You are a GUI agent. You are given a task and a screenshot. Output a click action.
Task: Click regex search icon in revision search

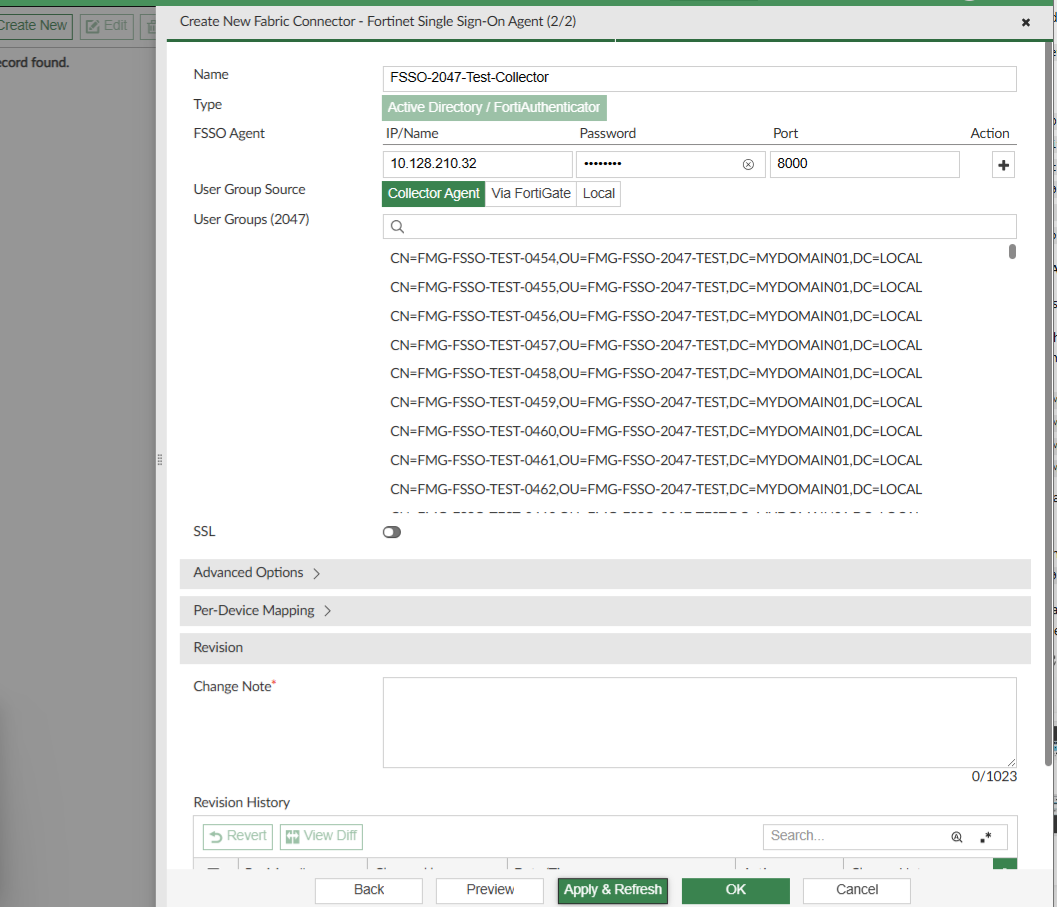pyautogui.click(x=986, y=837)
